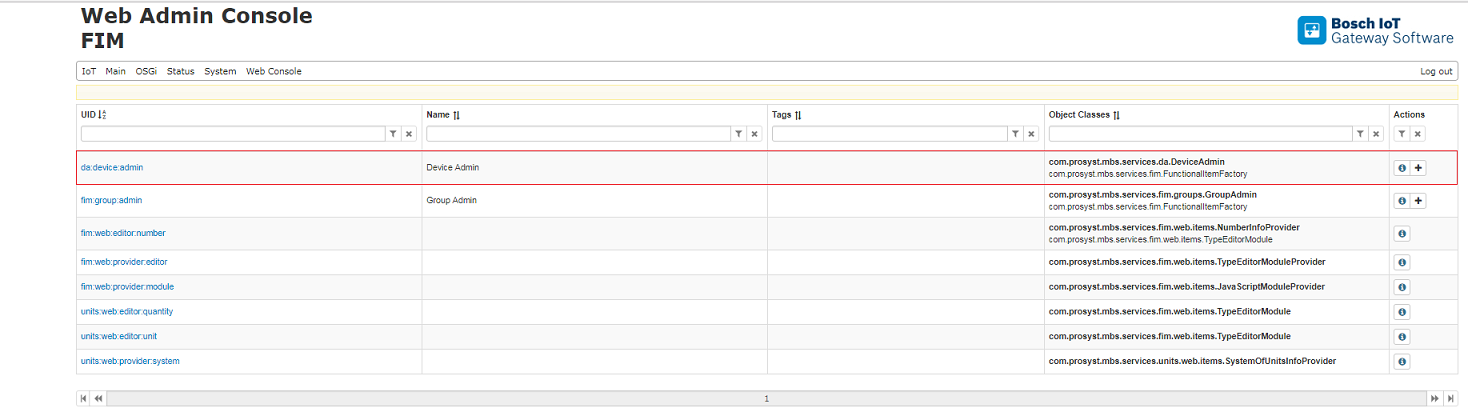Clear the Tags column filter

(x=1032, y=134)
